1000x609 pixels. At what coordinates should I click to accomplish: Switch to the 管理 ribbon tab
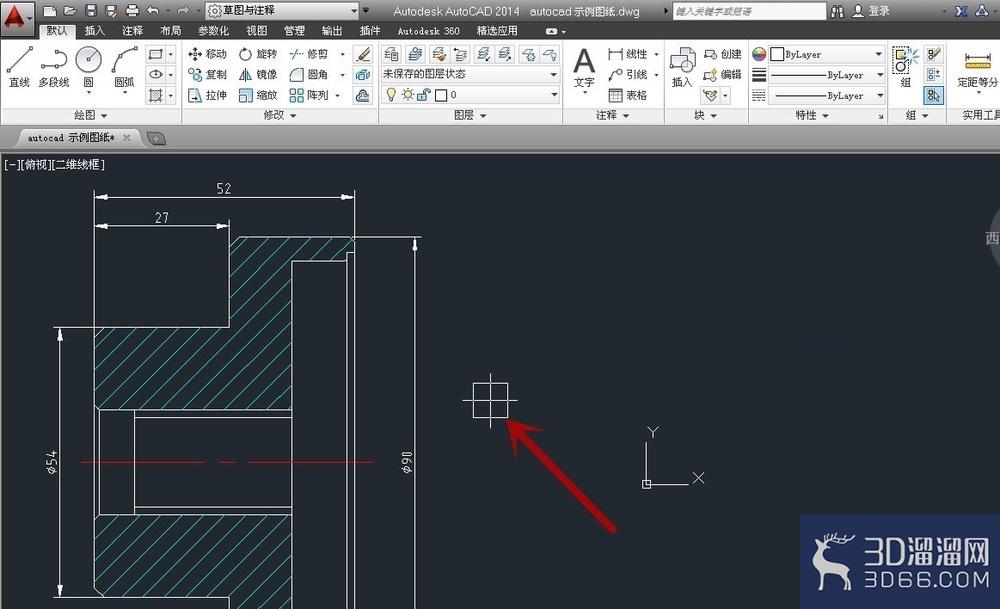pyautogui.click(x=294, y=31)
